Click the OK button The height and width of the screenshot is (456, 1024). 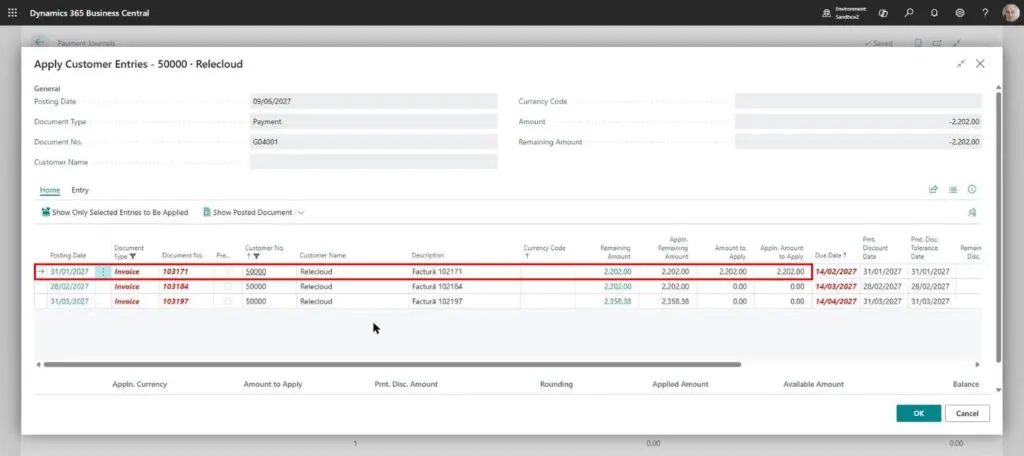coord(918,414)
